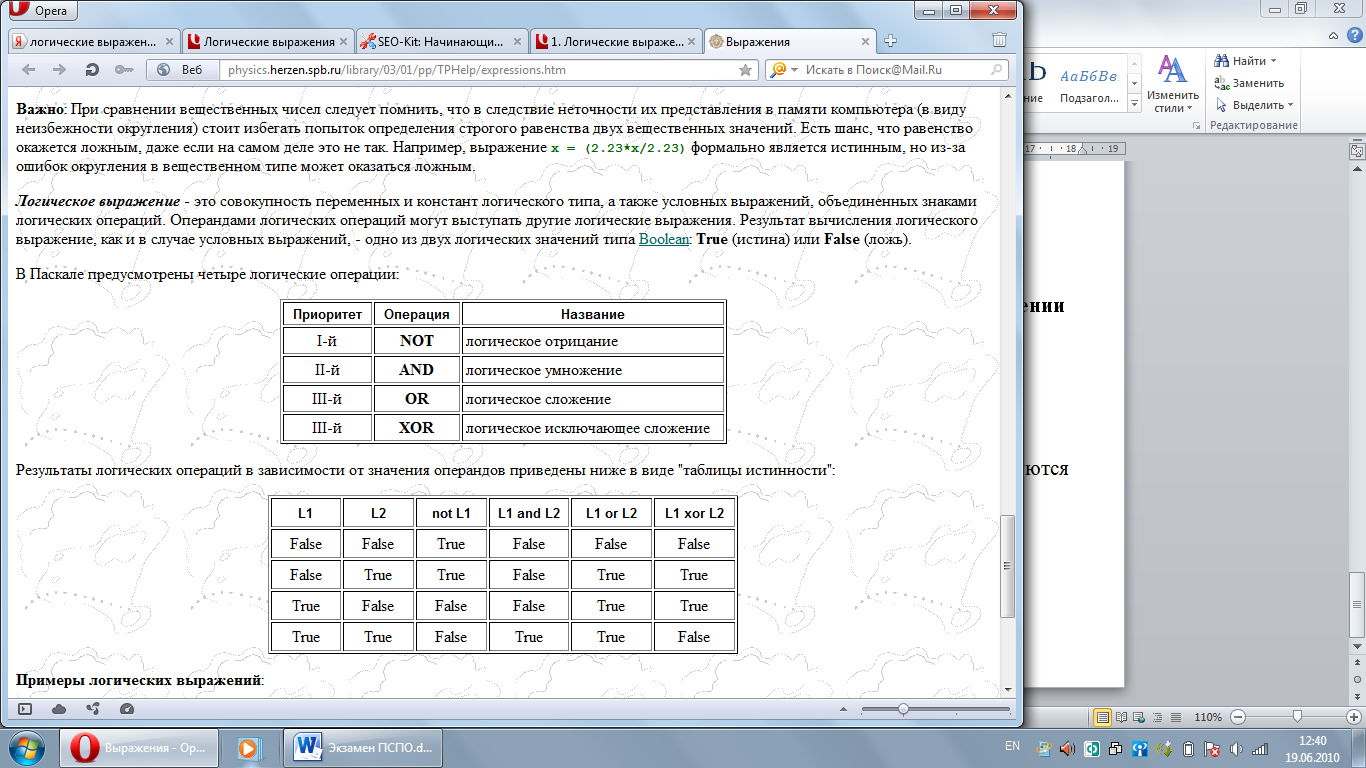The height and width of the screenshot is (768, 1366).
Task: Click the 'EN' language indicator
Action: pyautogui.click(x=1012, y=747)
